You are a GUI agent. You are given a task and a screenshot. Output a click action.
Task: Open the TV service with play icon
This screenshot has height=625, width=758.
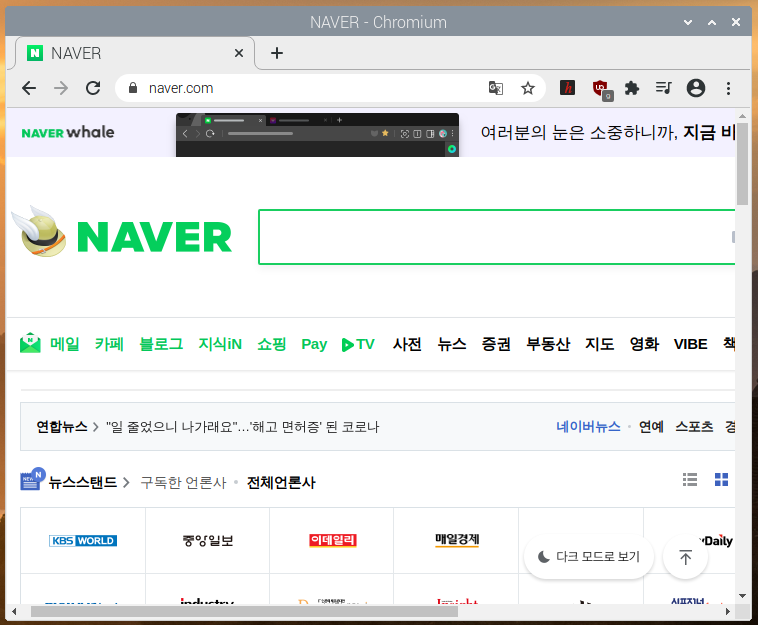[x=358, y=344]
